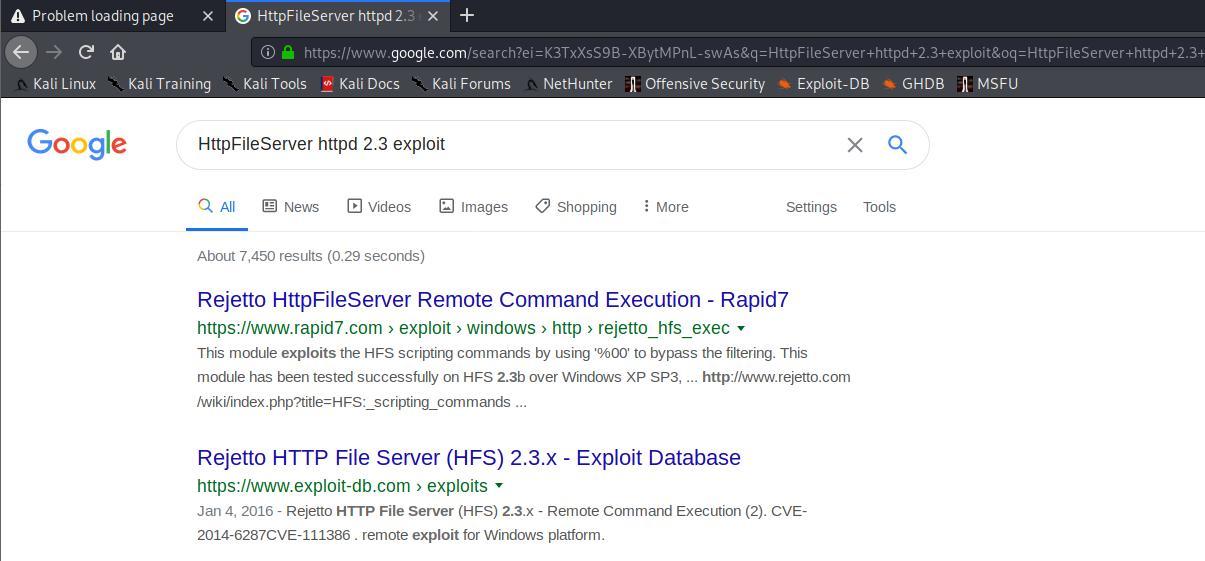
Task: Open NetHunter bookmark
Action: pyautogui.click(x=568, y=84)
